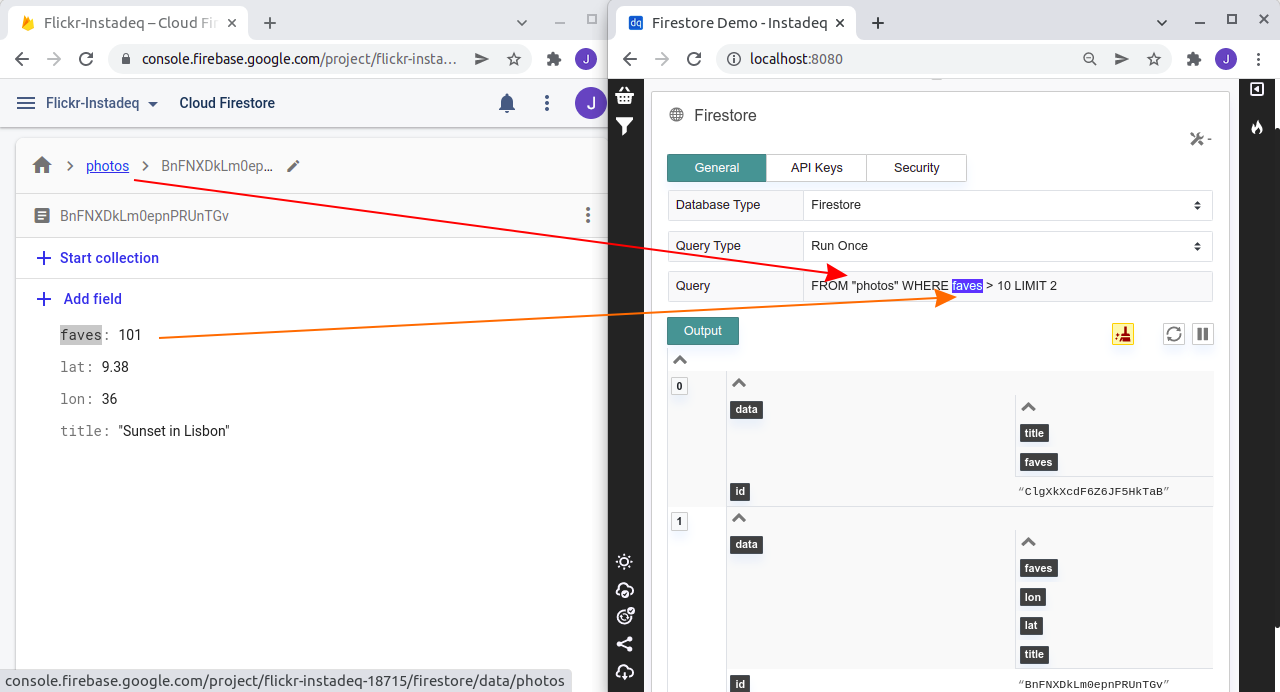Click the sun theme icon in Instadeq sidebar
This screenshot has height=692, width=1280.
click(x=625, y=562)
